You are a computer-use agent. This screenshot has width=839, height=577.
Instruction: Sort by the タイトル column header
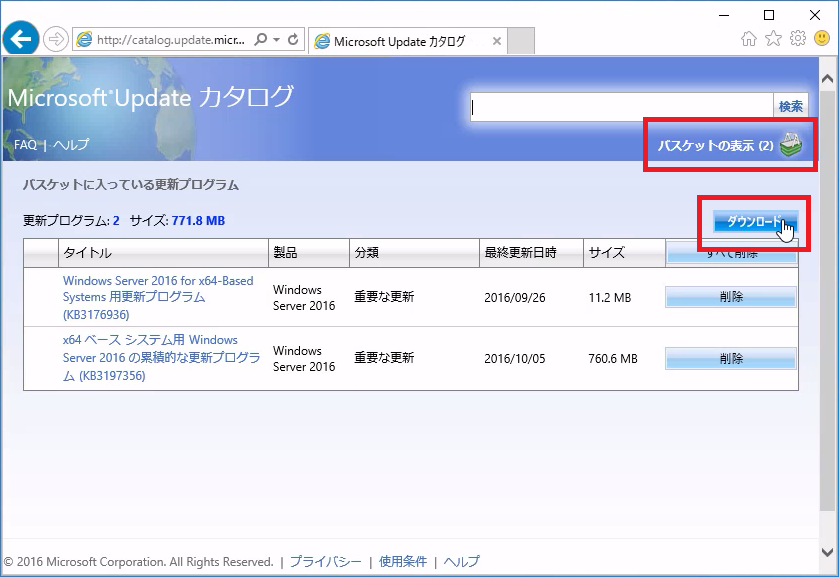click(x=163, y=253)
